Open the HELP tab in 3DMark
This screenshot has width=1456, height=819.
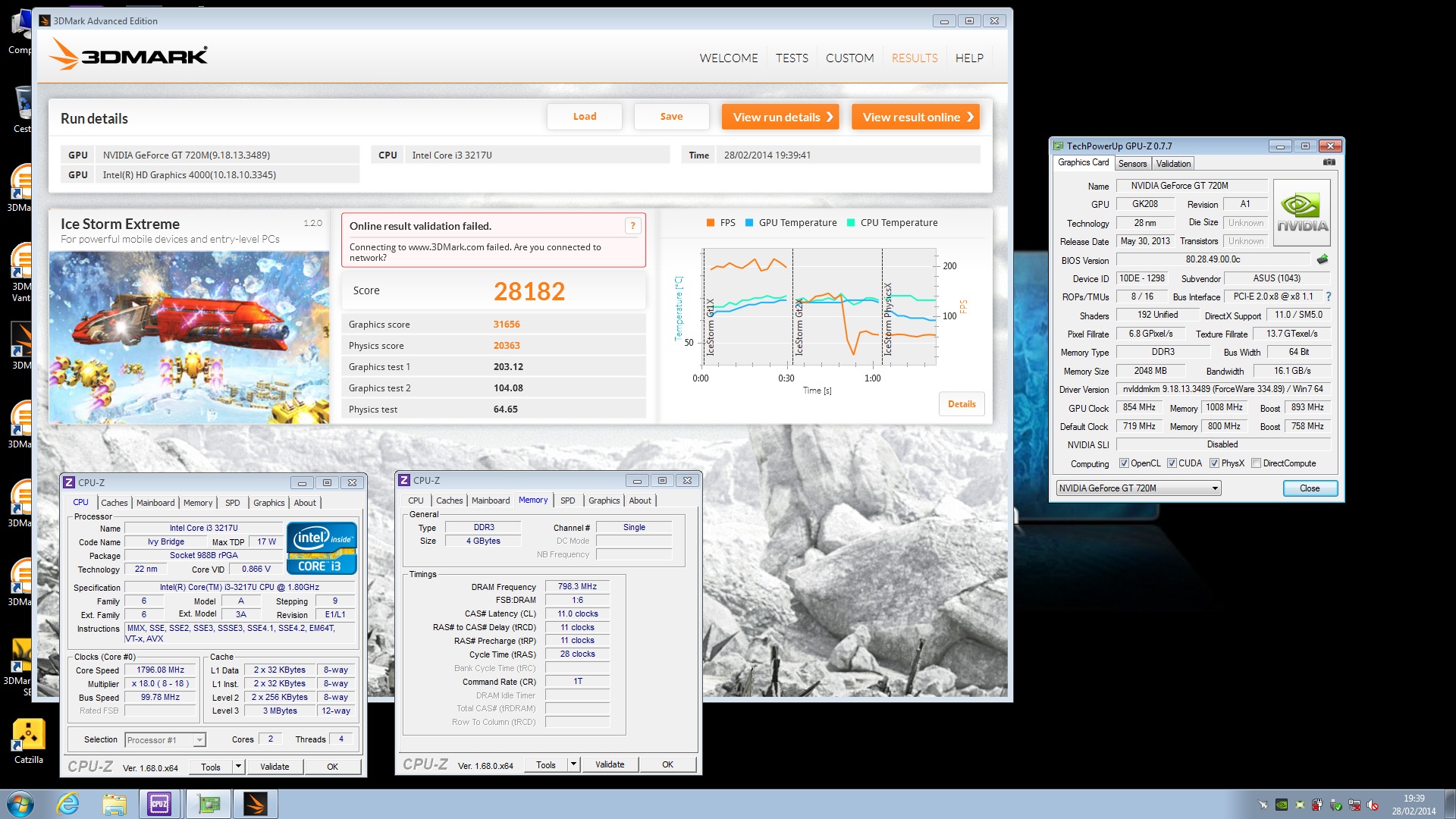click(969, 58)
